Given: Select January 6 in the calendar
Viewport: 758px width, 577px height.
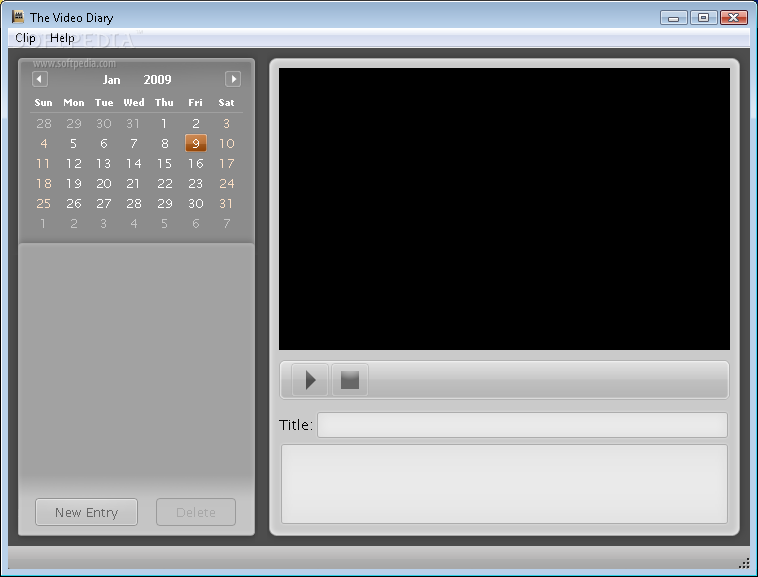Looking at the screenshot, I should 103,144.
